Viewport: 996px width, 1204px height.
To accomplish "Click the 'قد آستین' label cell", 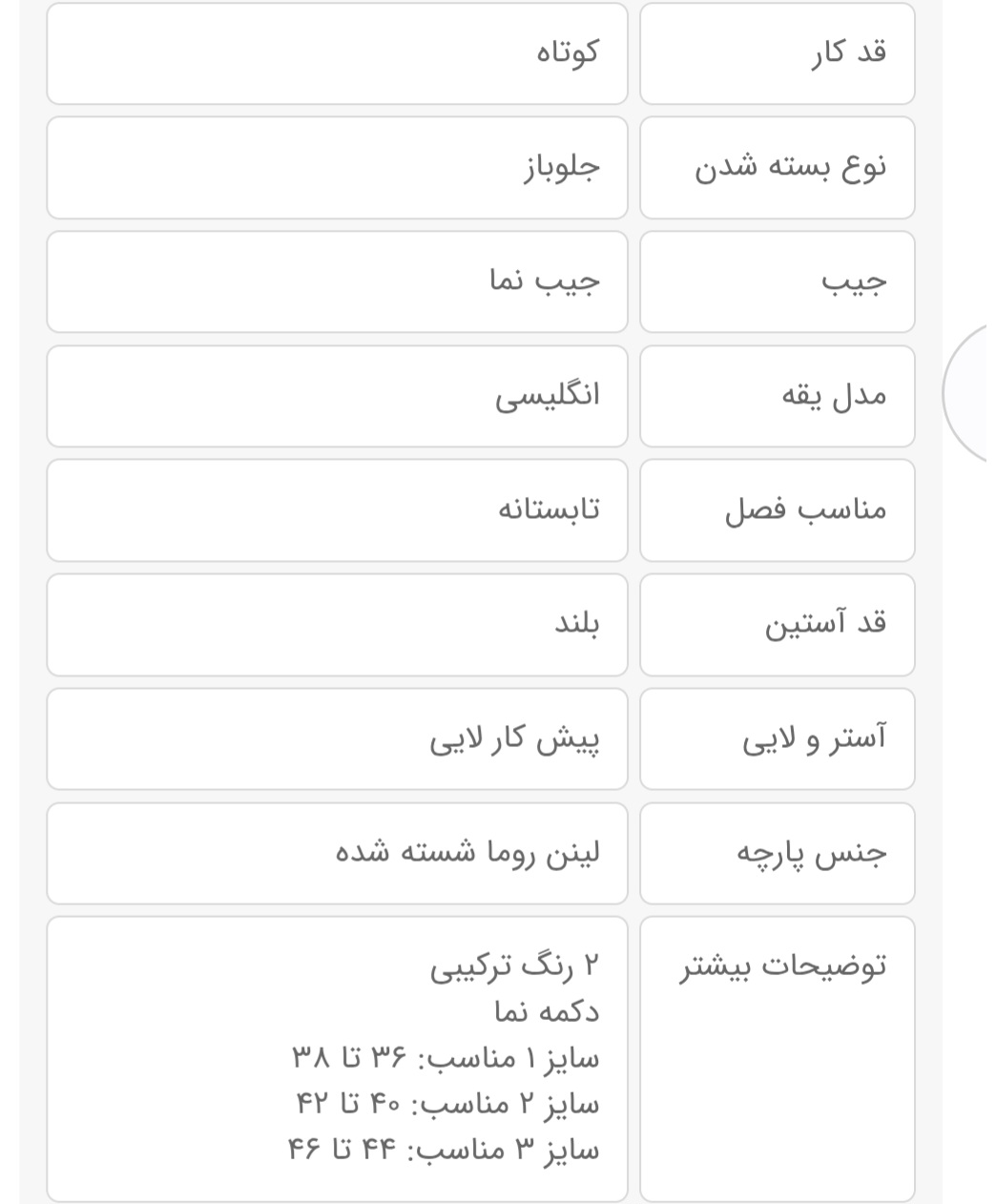I will (x=777, y=625).
